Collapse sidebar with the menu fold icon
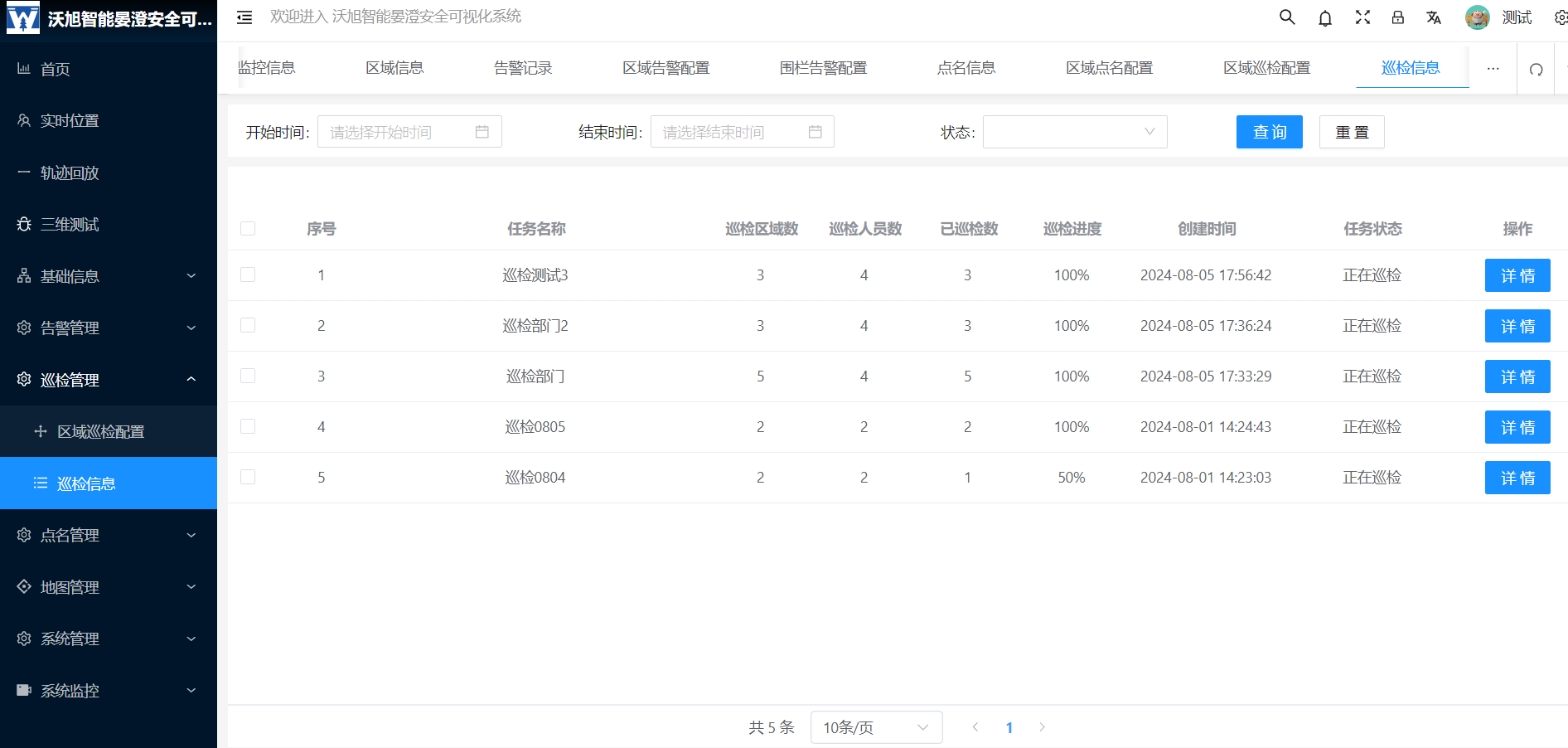The width and height of the screenshot is (1568, 748). pyautogui.click(x=244, y=17)
